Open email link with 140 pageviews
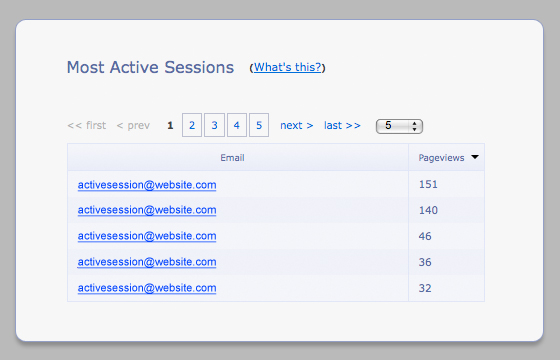The width and height of the screenshot is (560, 360). coord(147,210)
